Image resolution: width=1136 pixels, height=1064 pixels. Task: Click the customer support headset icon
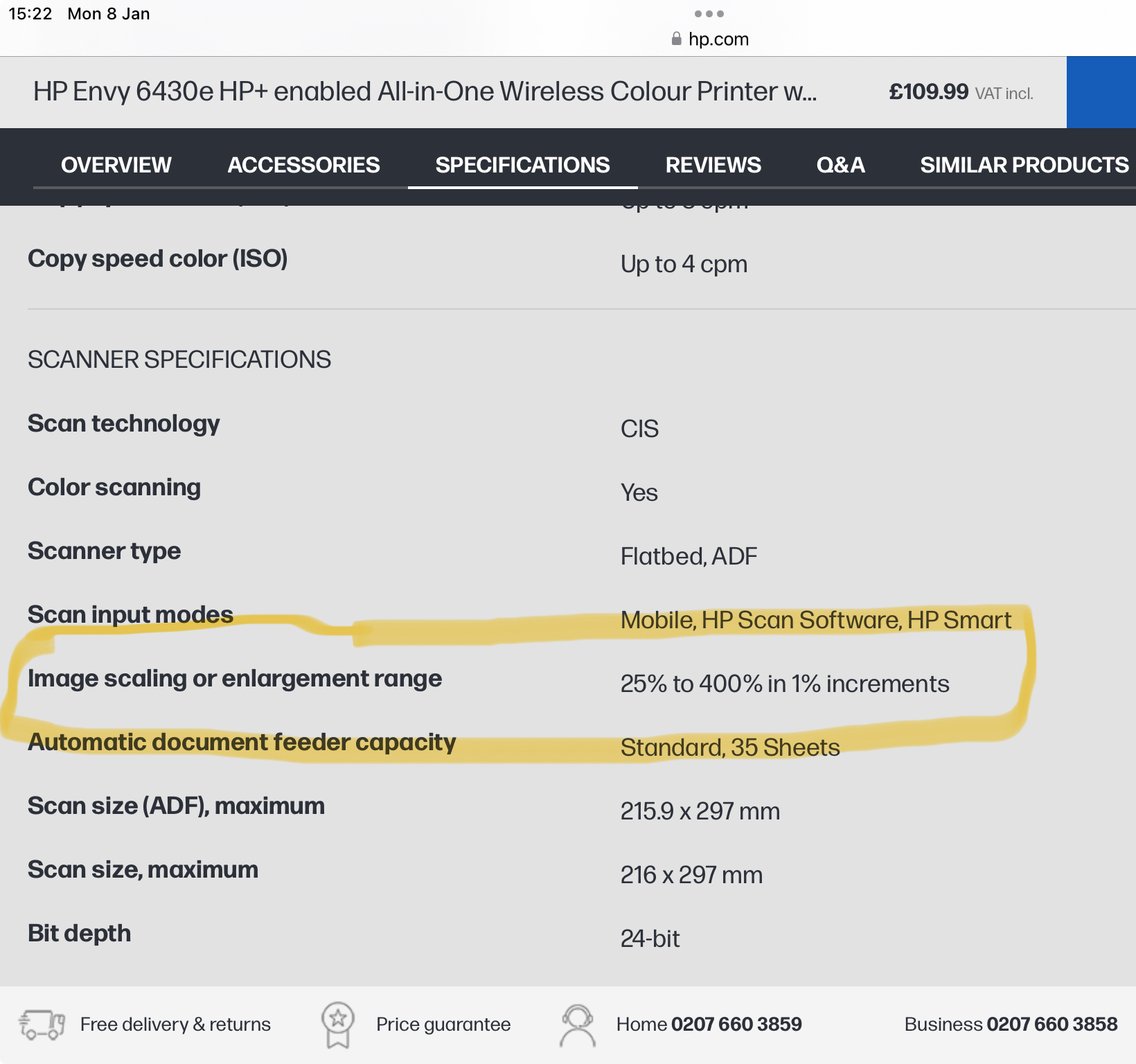577,1024
